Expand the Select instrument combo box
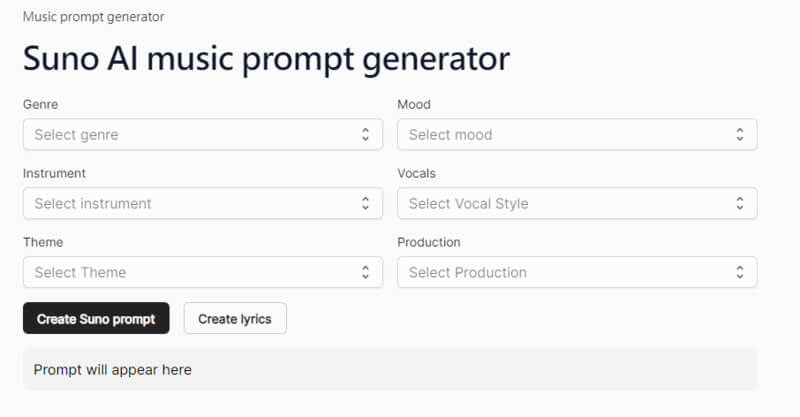Screen dimensions: 800x417 coord(203,203)
